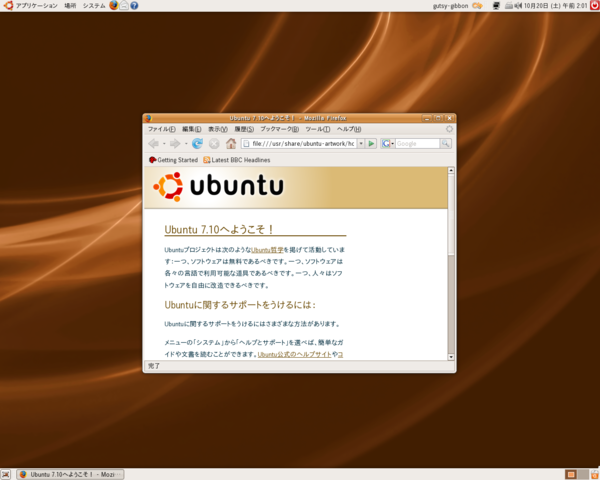The image size is (600, 480).
Task: Switch to the first workspace
Action: (x=571, y=475)
